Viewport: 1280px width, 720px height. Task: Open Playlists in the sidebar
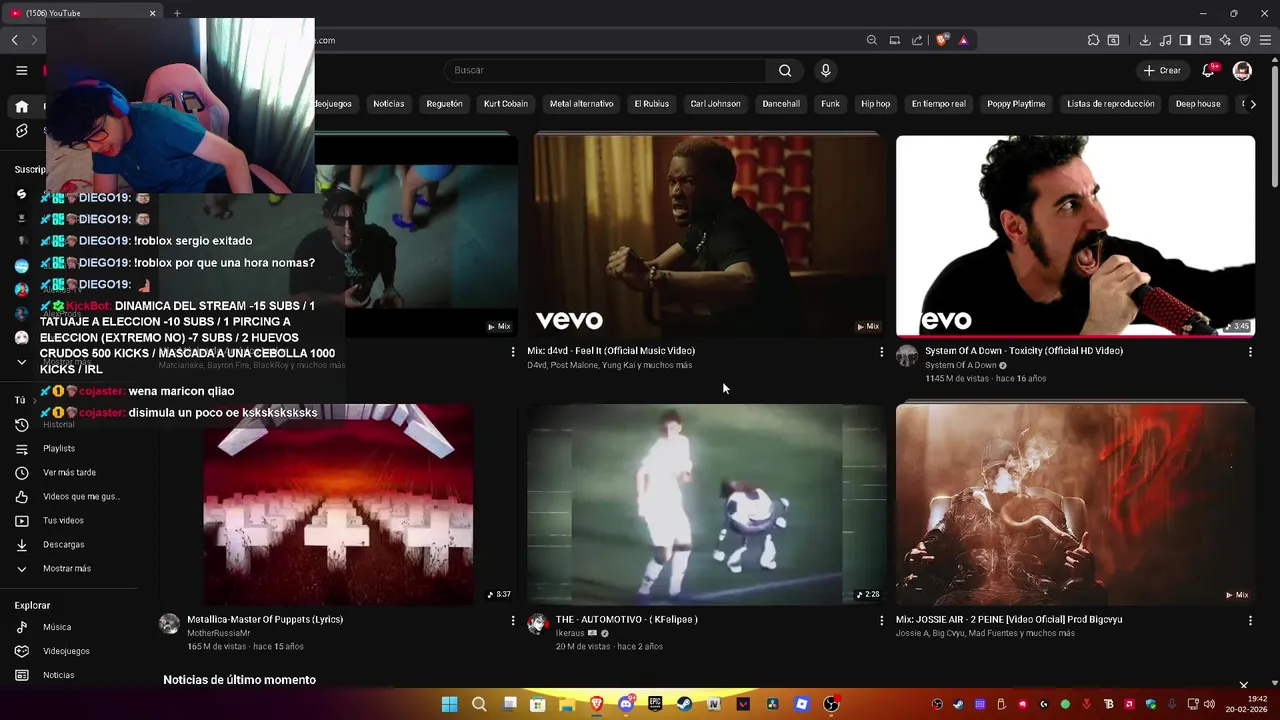[x=60, y=448]
